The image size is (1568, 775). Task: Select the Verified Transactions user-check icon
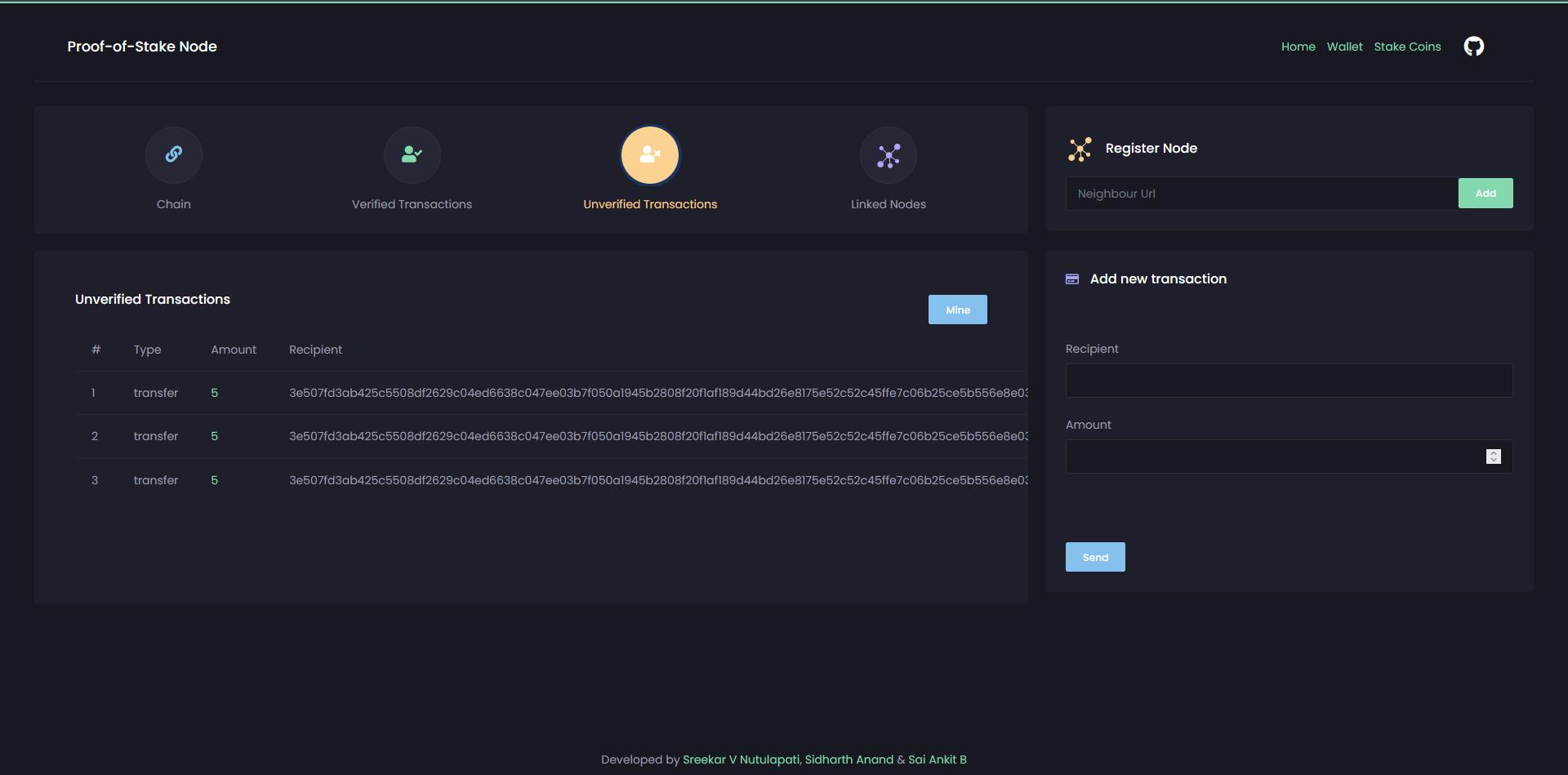(x=412, y=154)
